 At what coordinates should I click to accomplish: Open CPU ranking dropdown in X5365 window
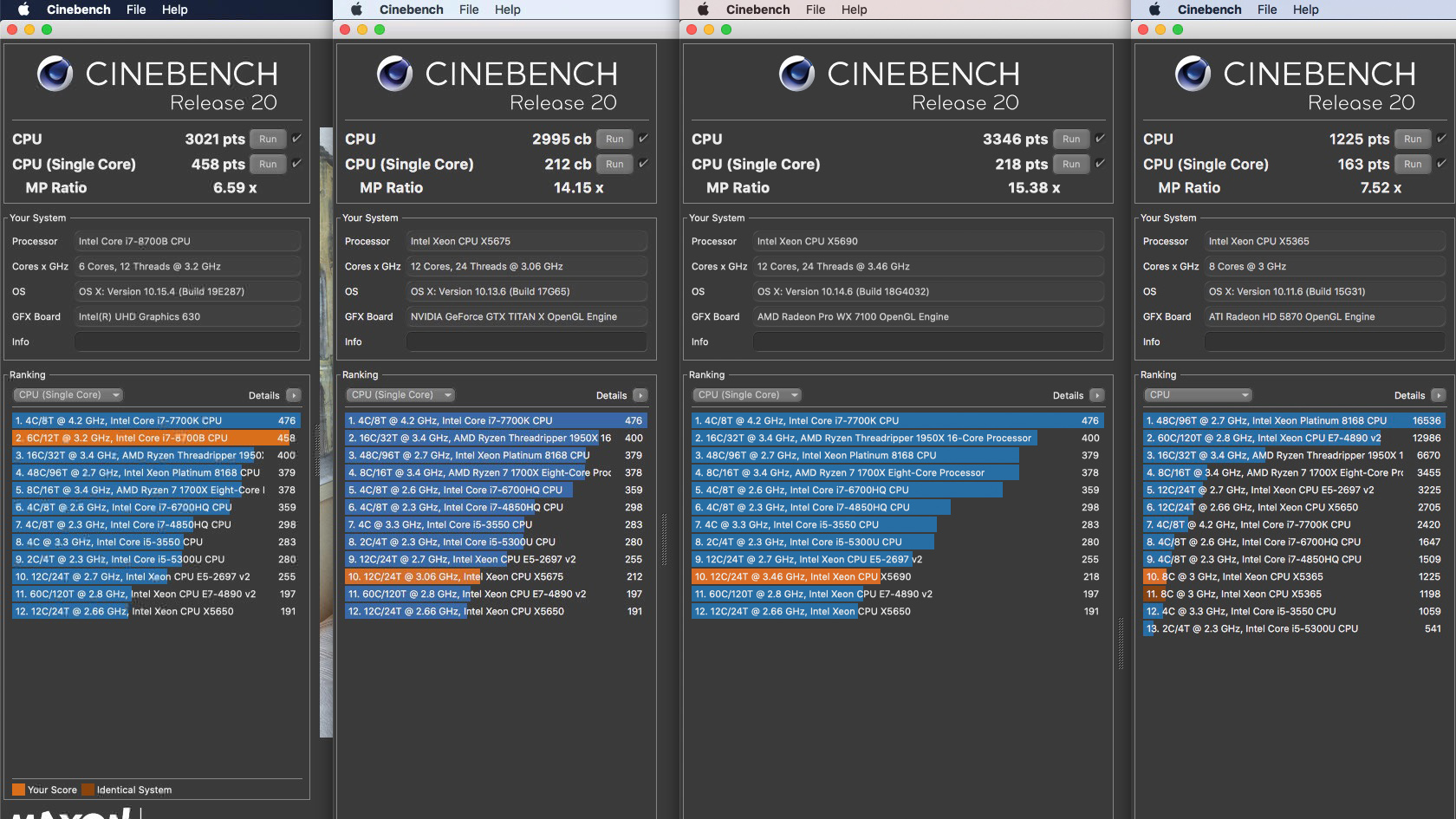point(1199,395)
